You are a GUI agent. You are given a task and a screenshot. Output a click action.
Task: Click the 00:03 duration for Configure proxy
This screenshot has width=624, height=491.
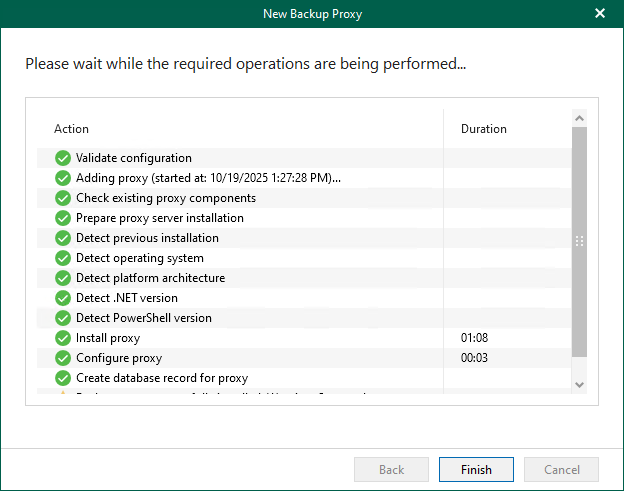(x=474, y=358)
